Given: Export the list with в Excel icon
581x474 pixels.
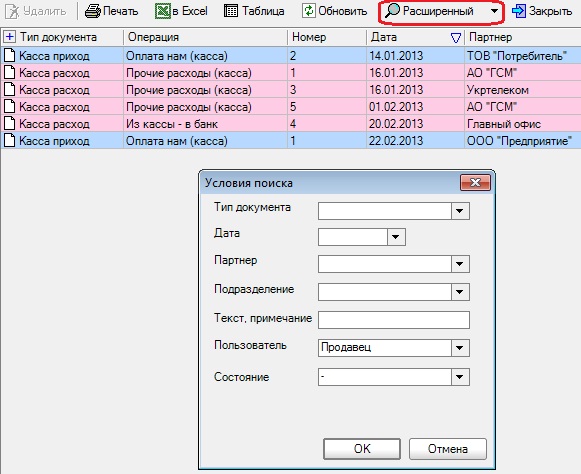Looking at the screenshot, I should (162, 11).
